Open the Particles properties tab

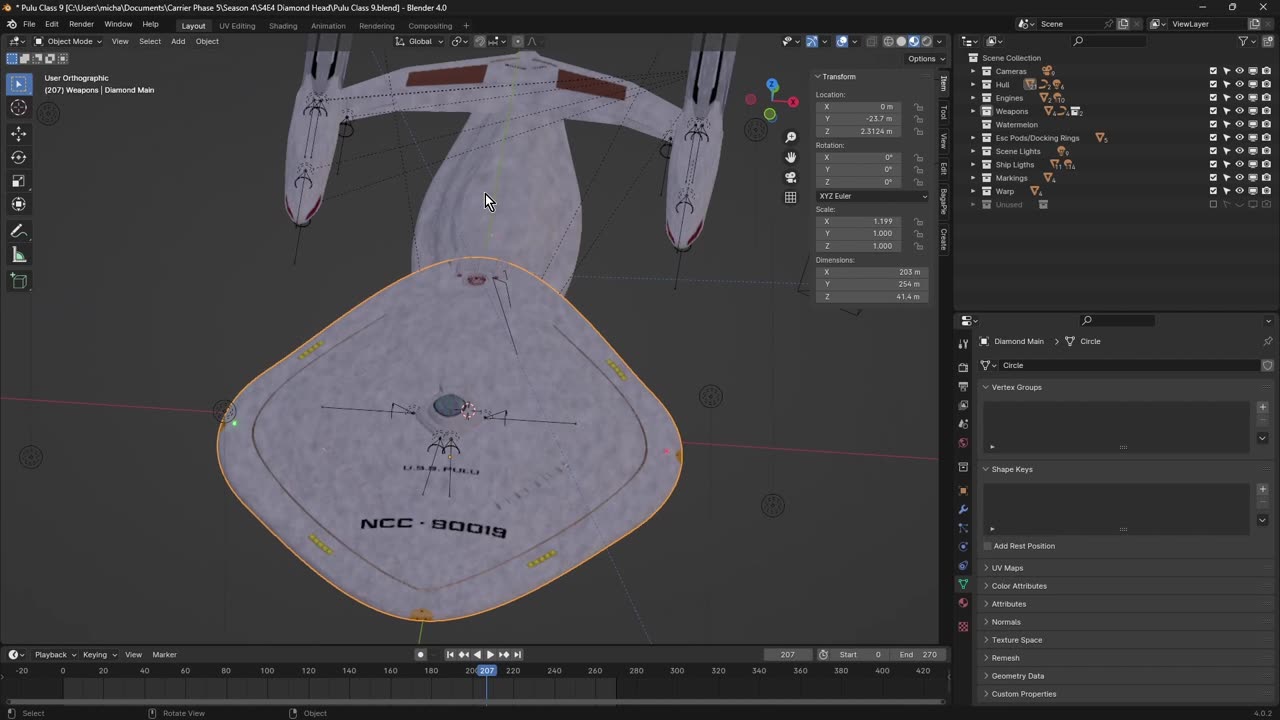(x=963, y=528)
